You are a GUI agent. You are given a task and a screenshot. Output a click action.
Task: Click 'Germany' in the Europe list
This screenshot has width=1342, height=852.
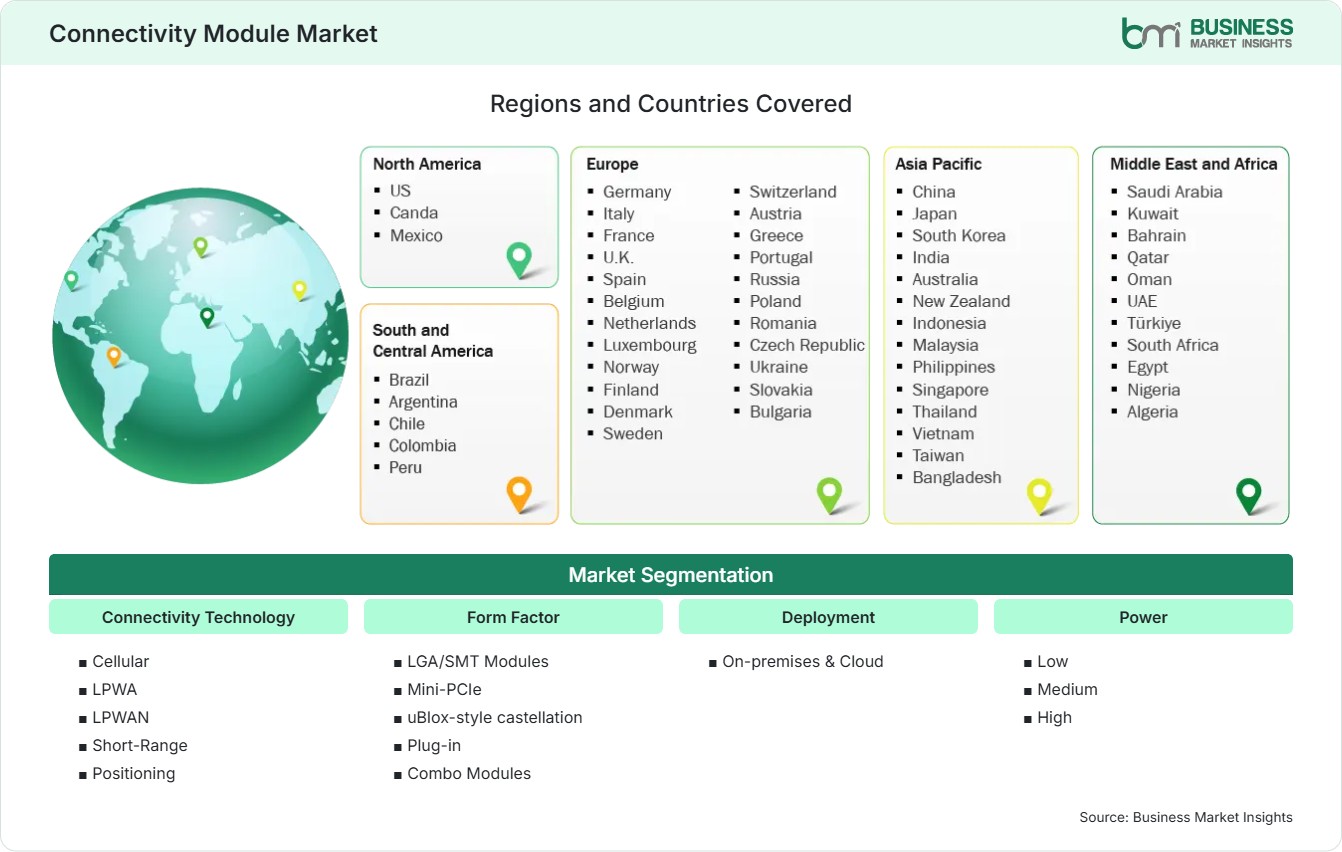[637, 192]
